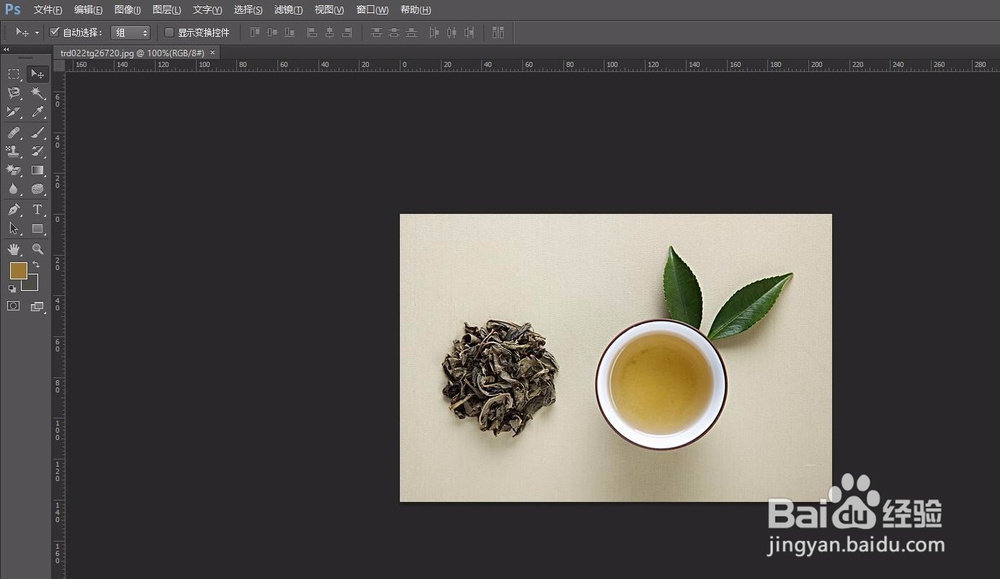Select the Move tool

click(38, 74)
